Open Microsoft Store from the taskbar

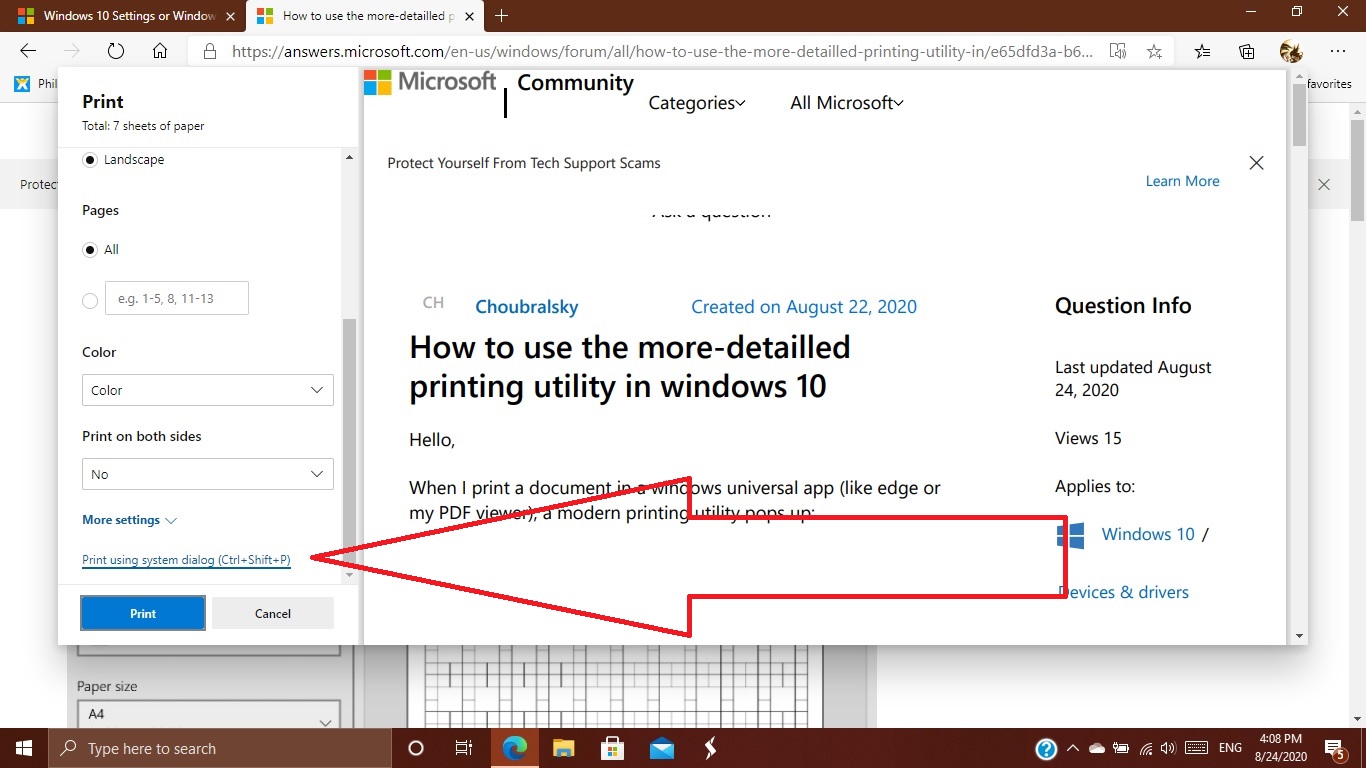612,748
